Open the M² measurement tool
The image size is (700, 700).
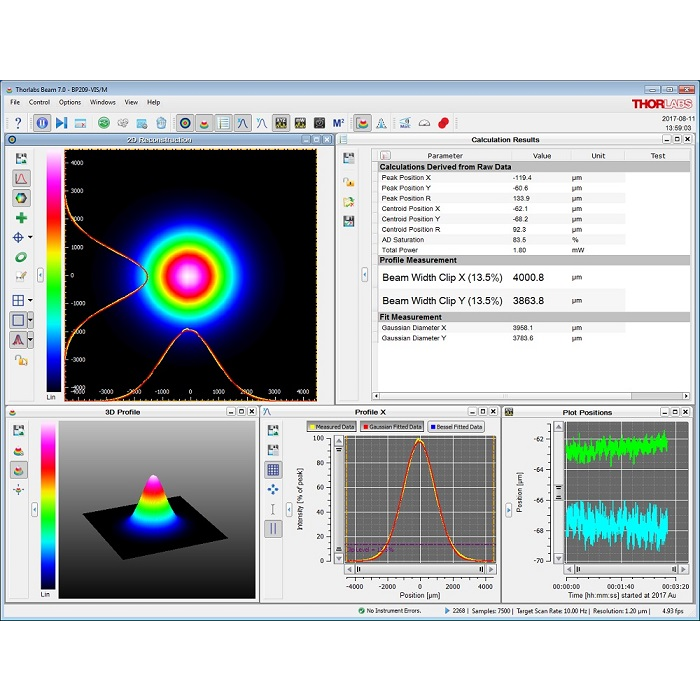tap(339, 123)
